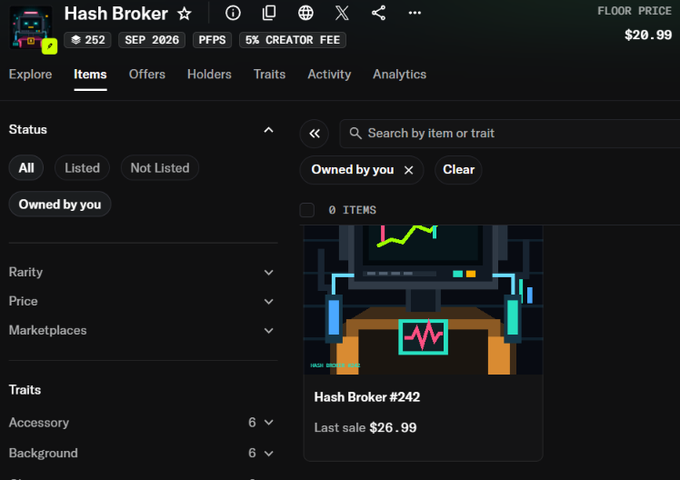
Task: Click the search magnifier icon
Action: click(x=355, y=133)
